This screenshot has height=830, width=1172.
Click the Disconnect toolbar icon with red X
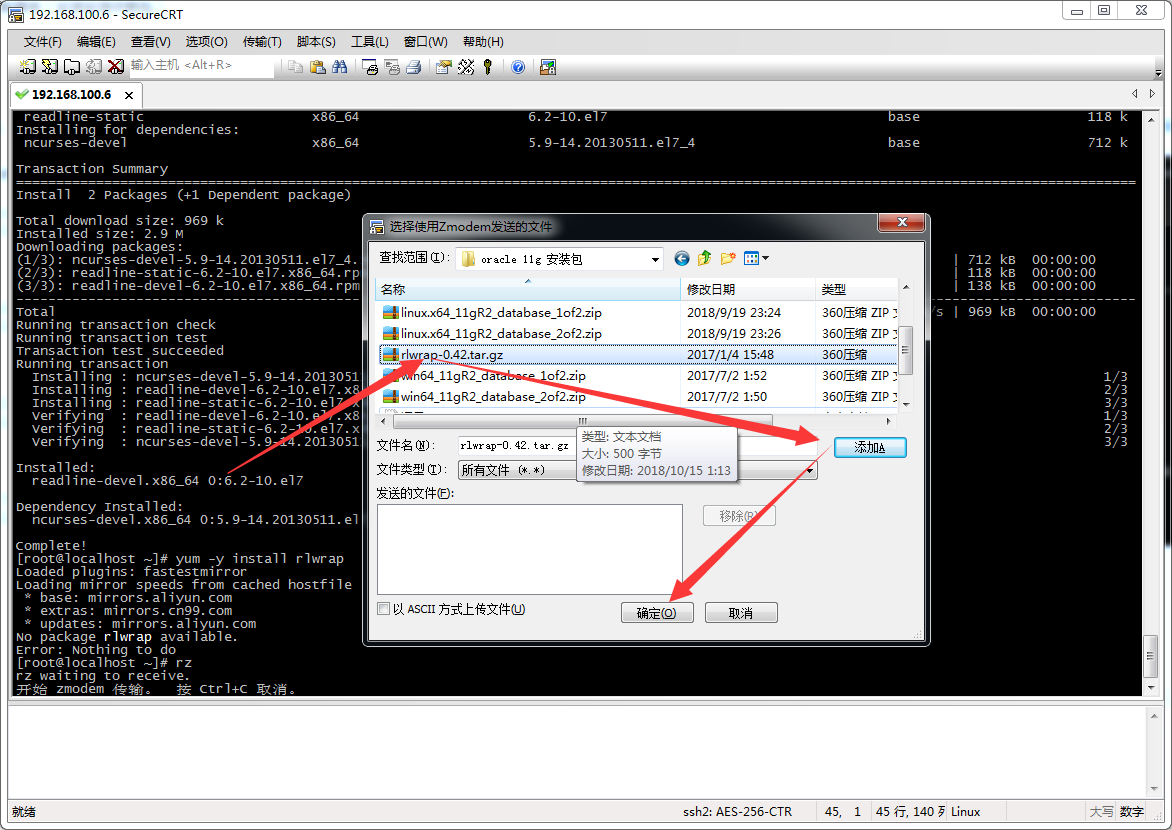[x=115, y=67]
